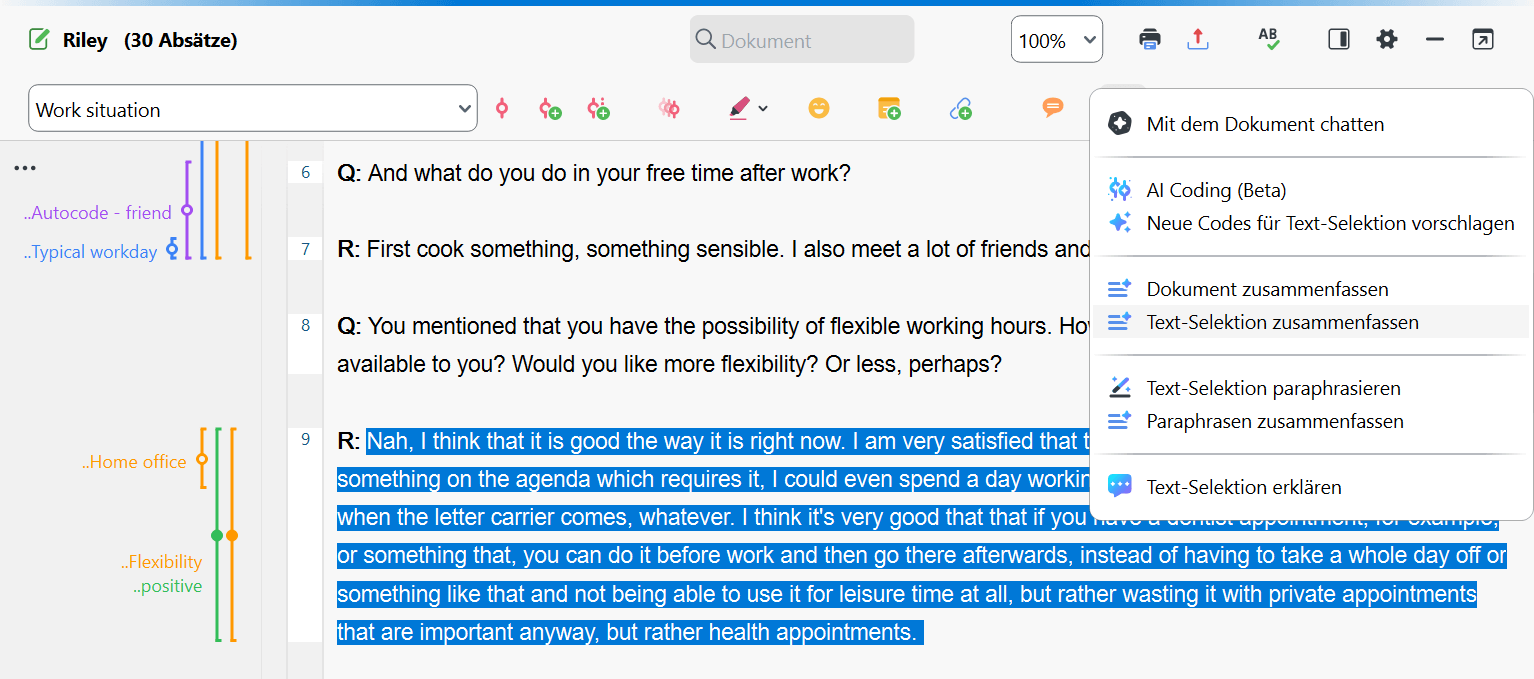
Task: Choose 'Text-Selektion zusammenfassen' from the menu
Action: [1282, 322]
